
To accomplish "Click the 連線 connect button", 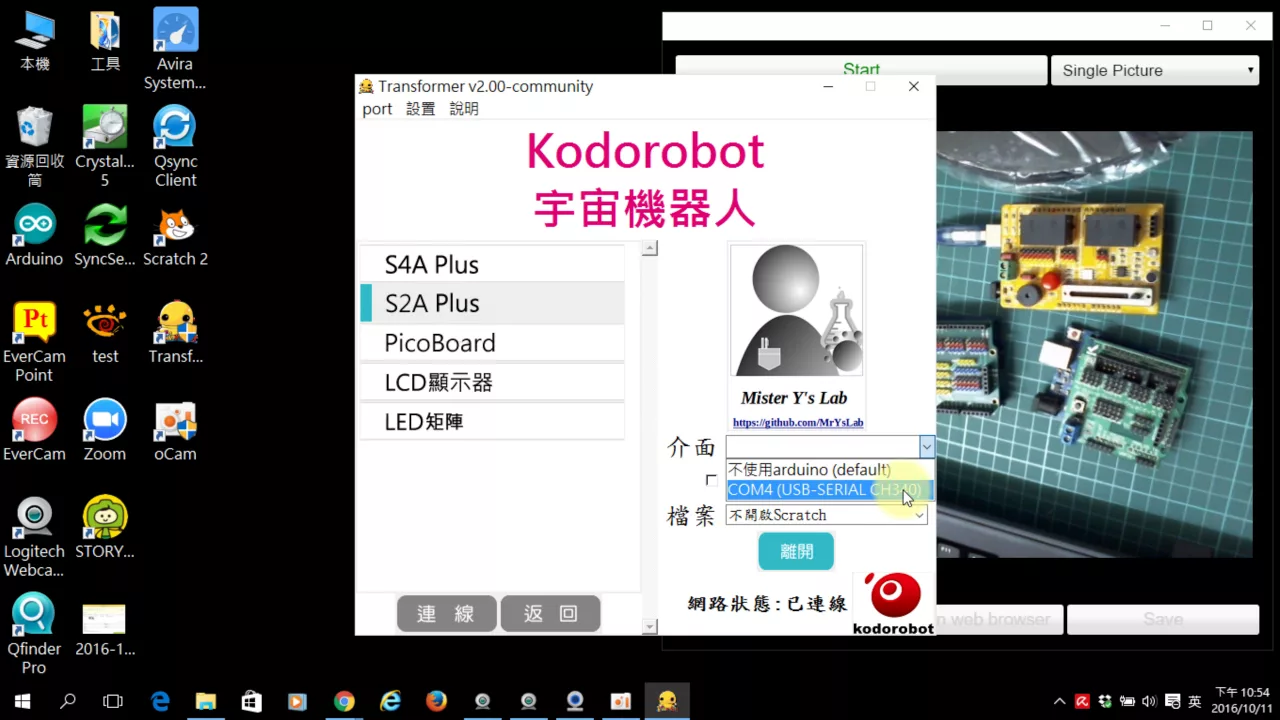I will click(x=446, y=614).
